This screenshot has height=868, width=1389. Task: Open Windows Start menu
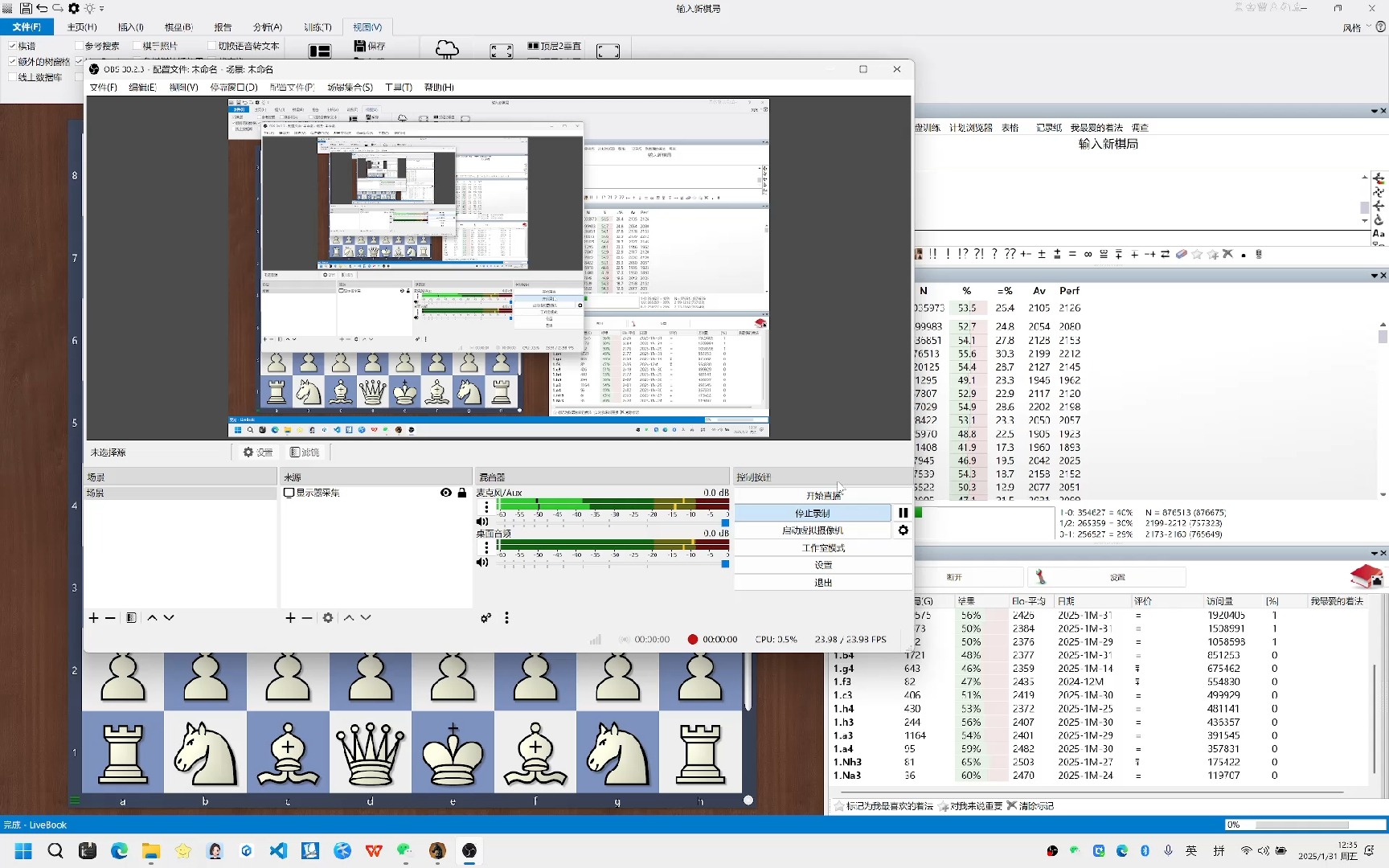tap(23, 850)
